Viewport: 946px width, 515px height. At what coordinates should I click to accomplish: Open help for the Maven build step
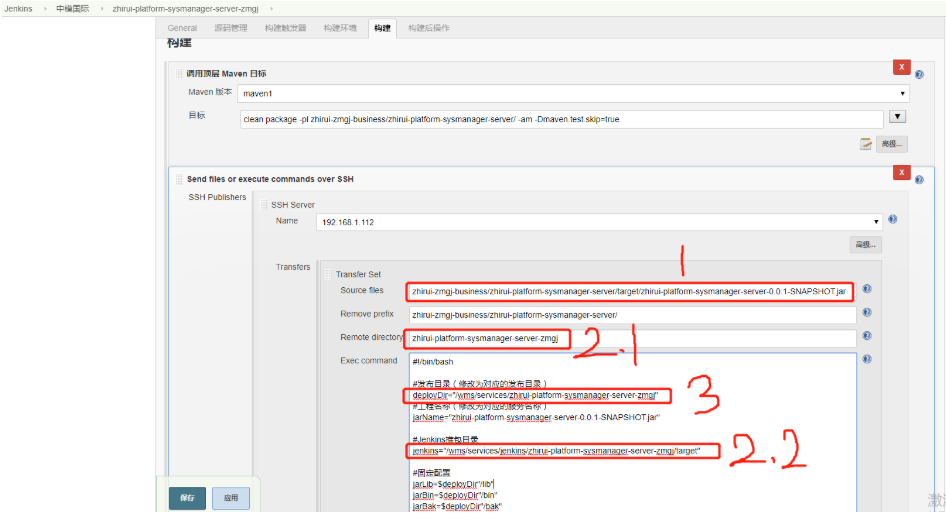click(919, 75)
